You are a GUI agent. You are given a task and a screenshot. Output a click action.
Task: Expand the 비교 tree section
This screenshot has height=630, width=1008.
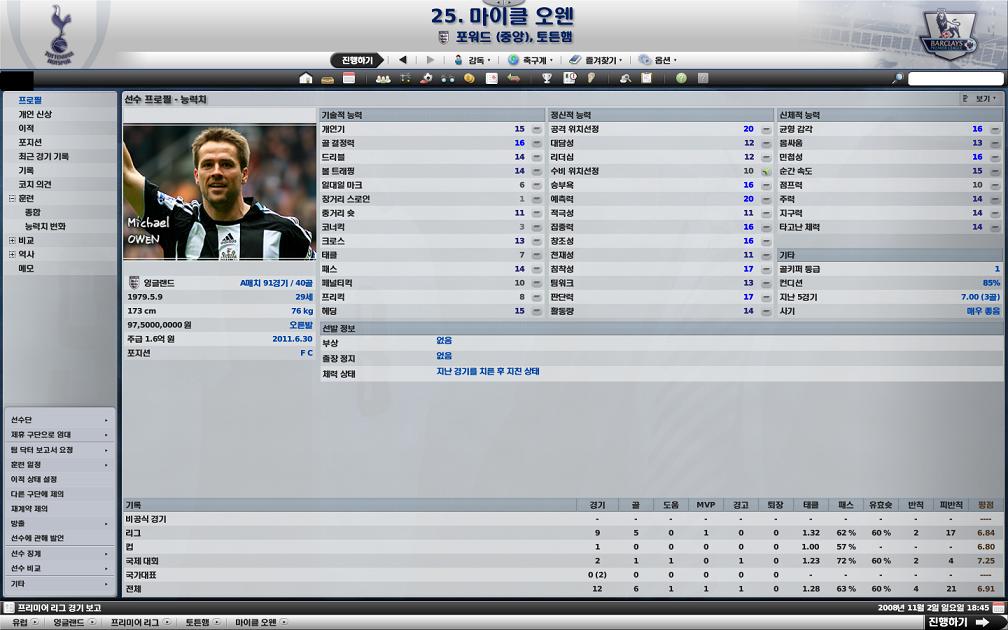(x=12, y=240)
